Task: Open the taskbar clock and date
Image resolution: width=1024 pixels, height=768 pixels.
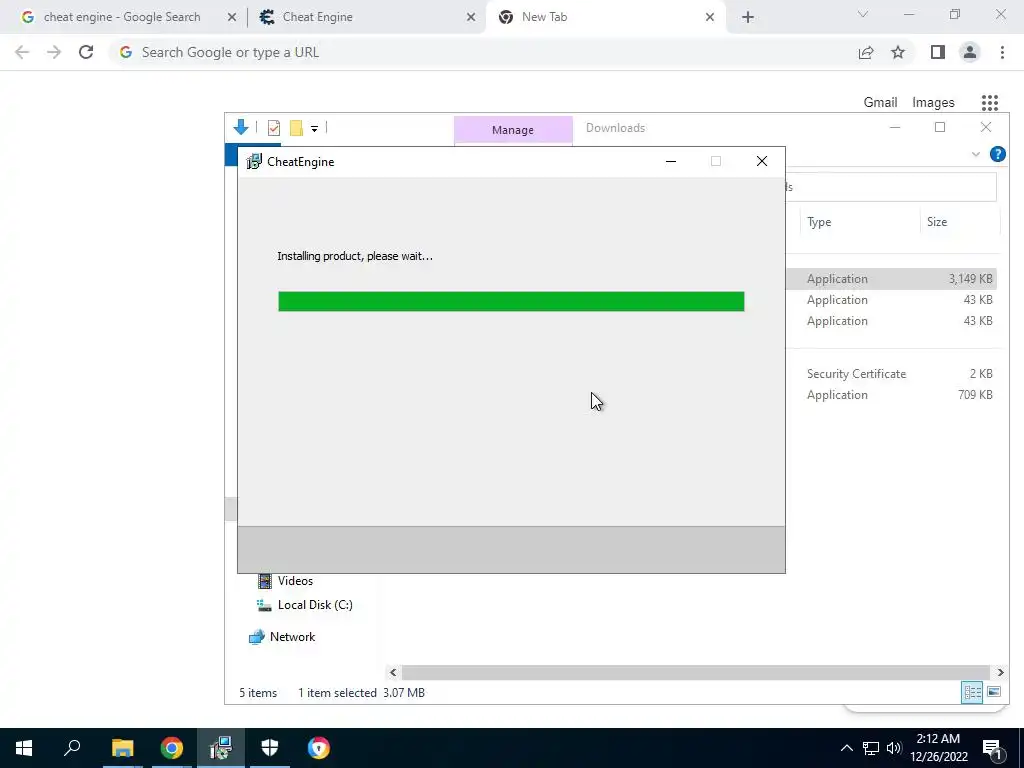Action: click(938, 748)
